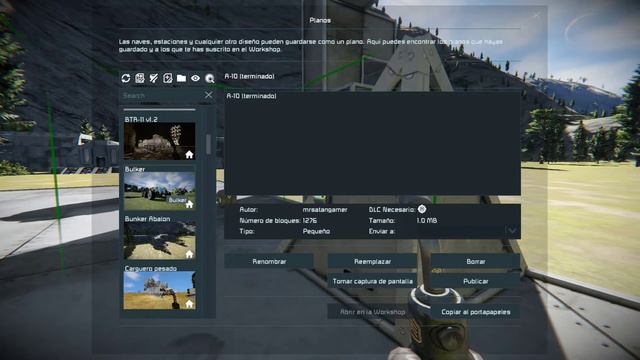Toggle the eye visibility icon in toolbar

pyautogui.click(x=196, y=78)
